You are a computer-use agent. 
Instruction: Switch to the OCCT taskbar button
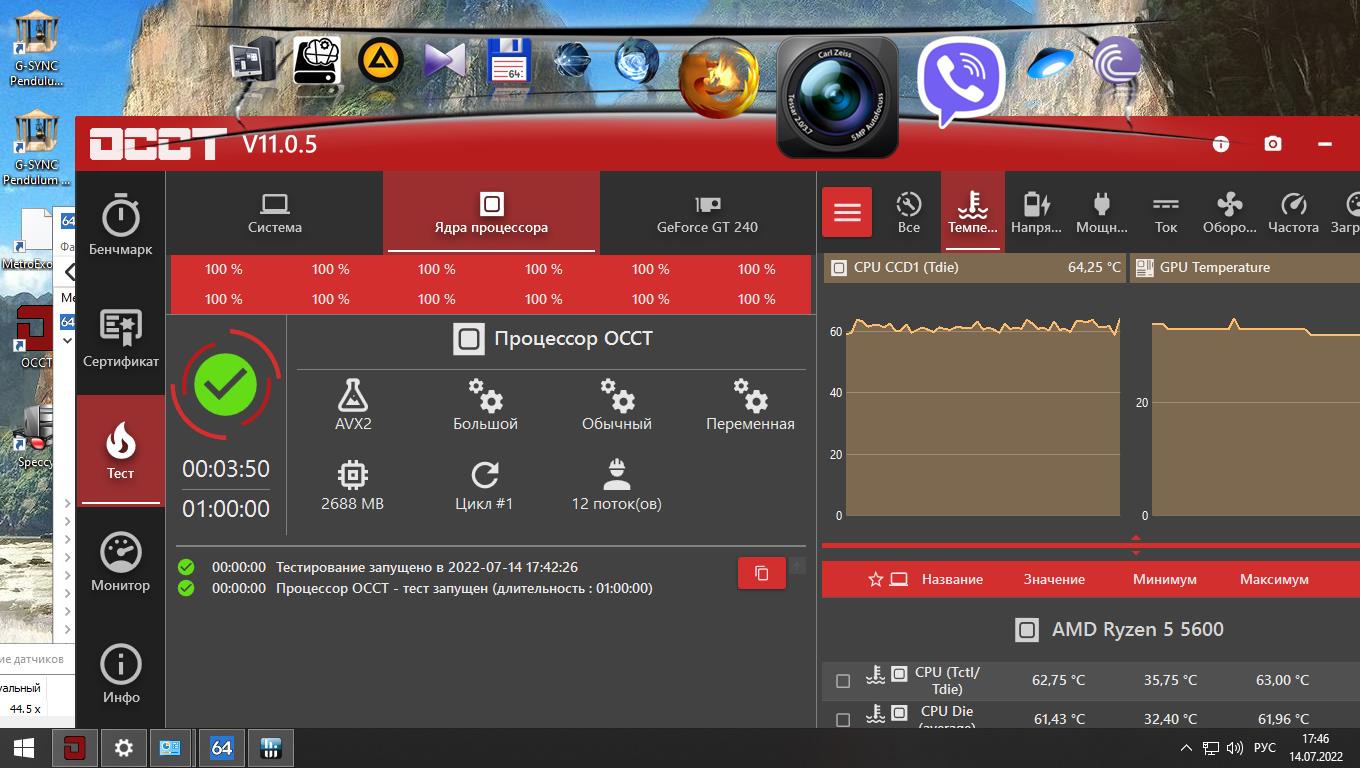(x=74, y=748)
